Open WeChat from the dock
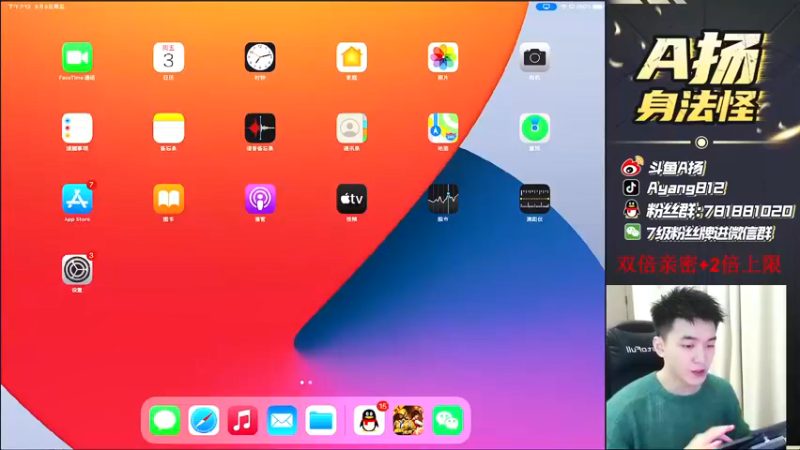This screenshot has width=800, height=450. pos(447,421)
